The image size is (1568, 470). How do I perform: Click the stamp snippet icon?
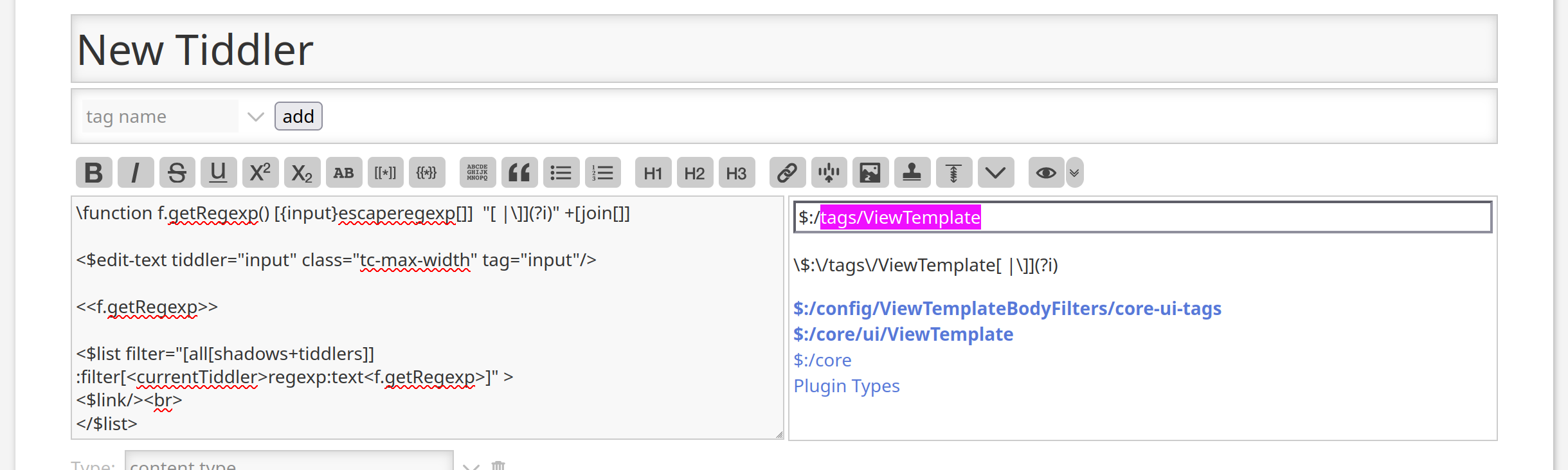tap(912, 173)
